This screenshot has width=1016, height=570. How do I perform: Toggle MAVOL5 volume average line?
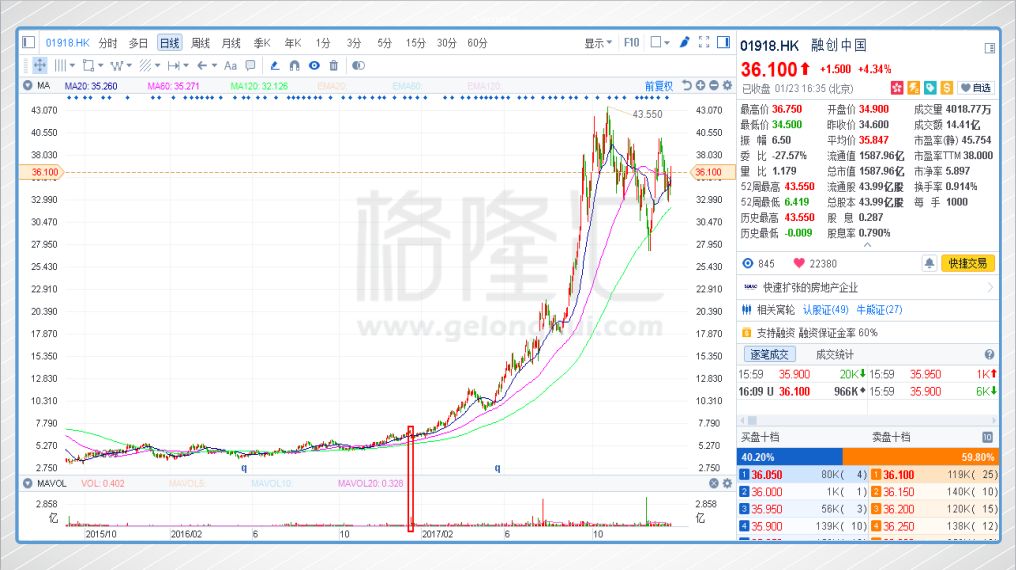[x=187, y=483]
